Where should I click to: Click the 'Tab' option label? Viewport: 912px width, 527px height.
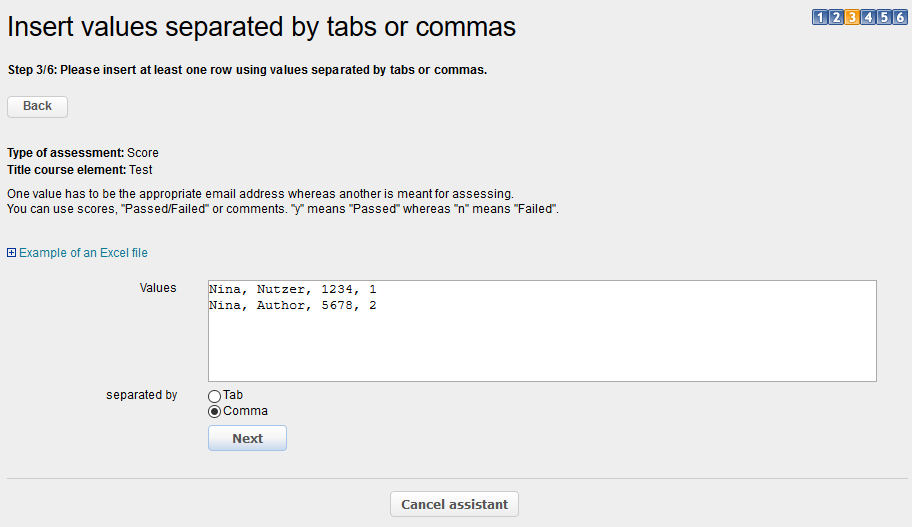pyautogui.click(x=233, y=395)
